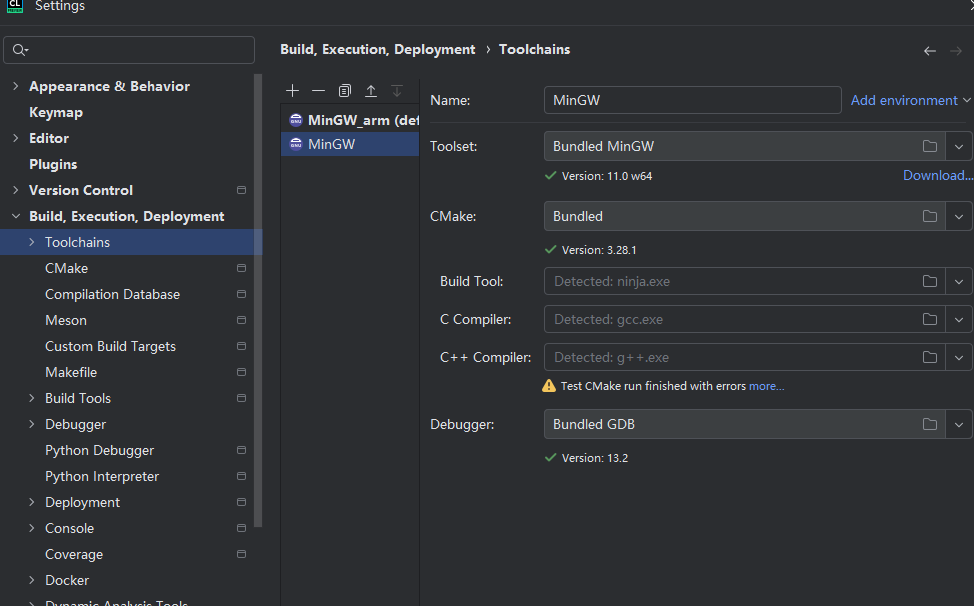The image size is (974, 606).
Task: Expand the Deployment node
Action: tap(32, 502)
